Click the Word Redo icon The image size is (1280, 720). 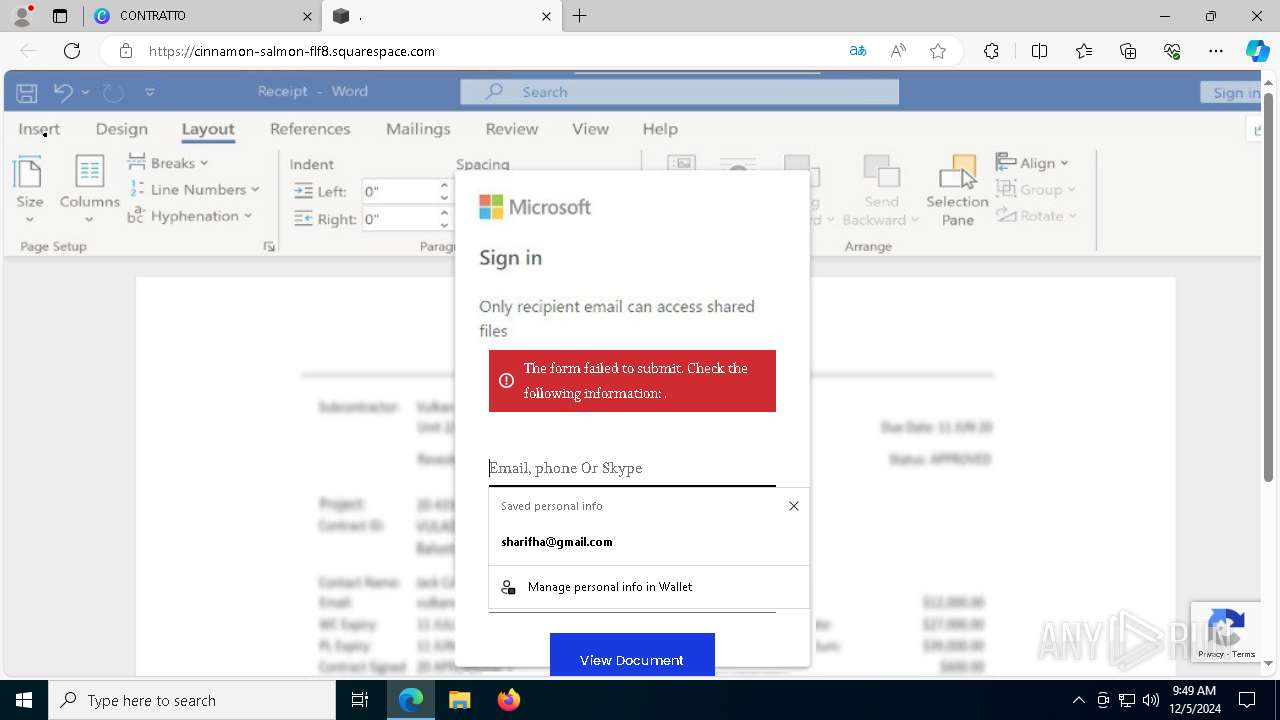click(113, 92)
